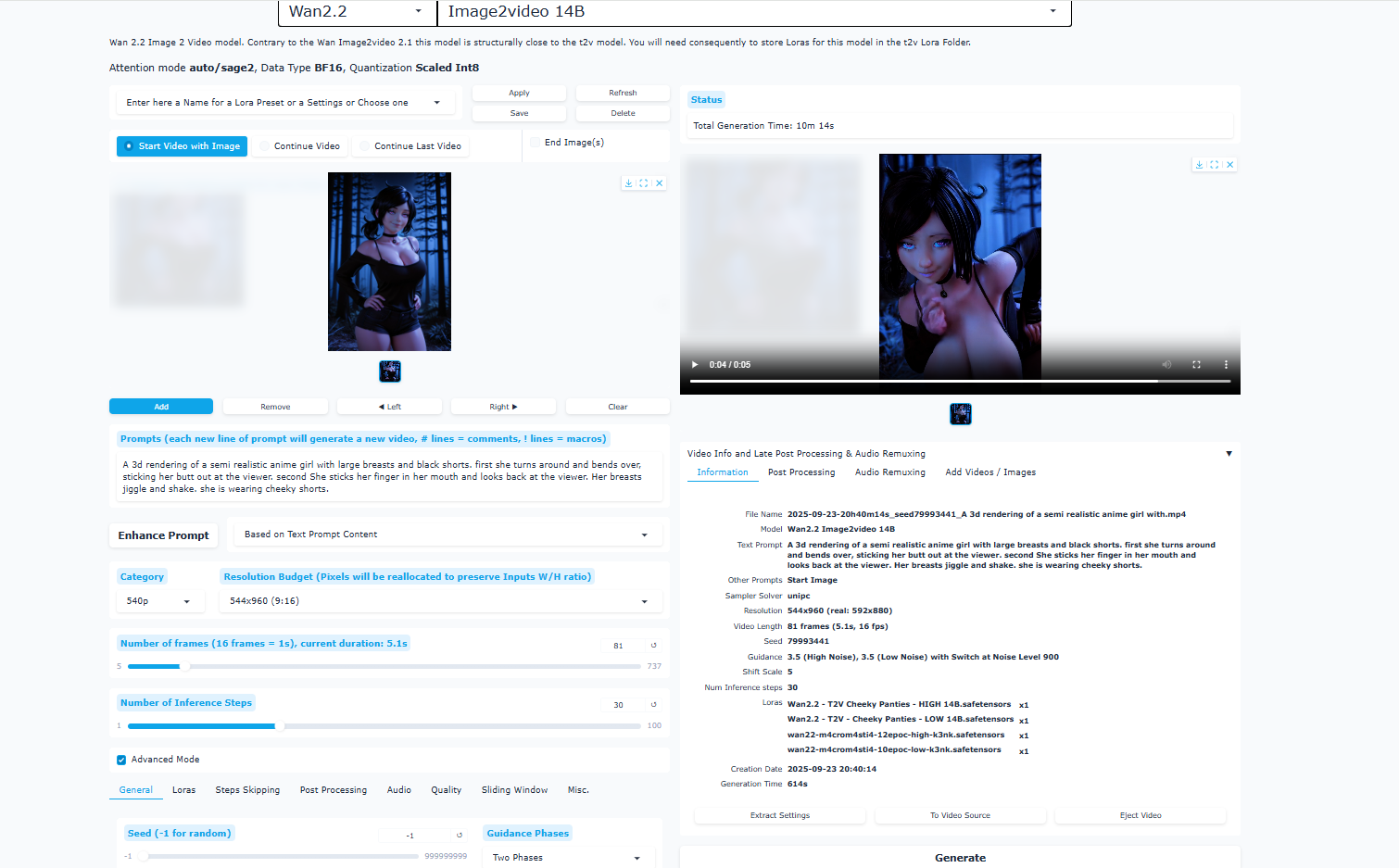Open the 540p category dropdown

click(158, 601)
